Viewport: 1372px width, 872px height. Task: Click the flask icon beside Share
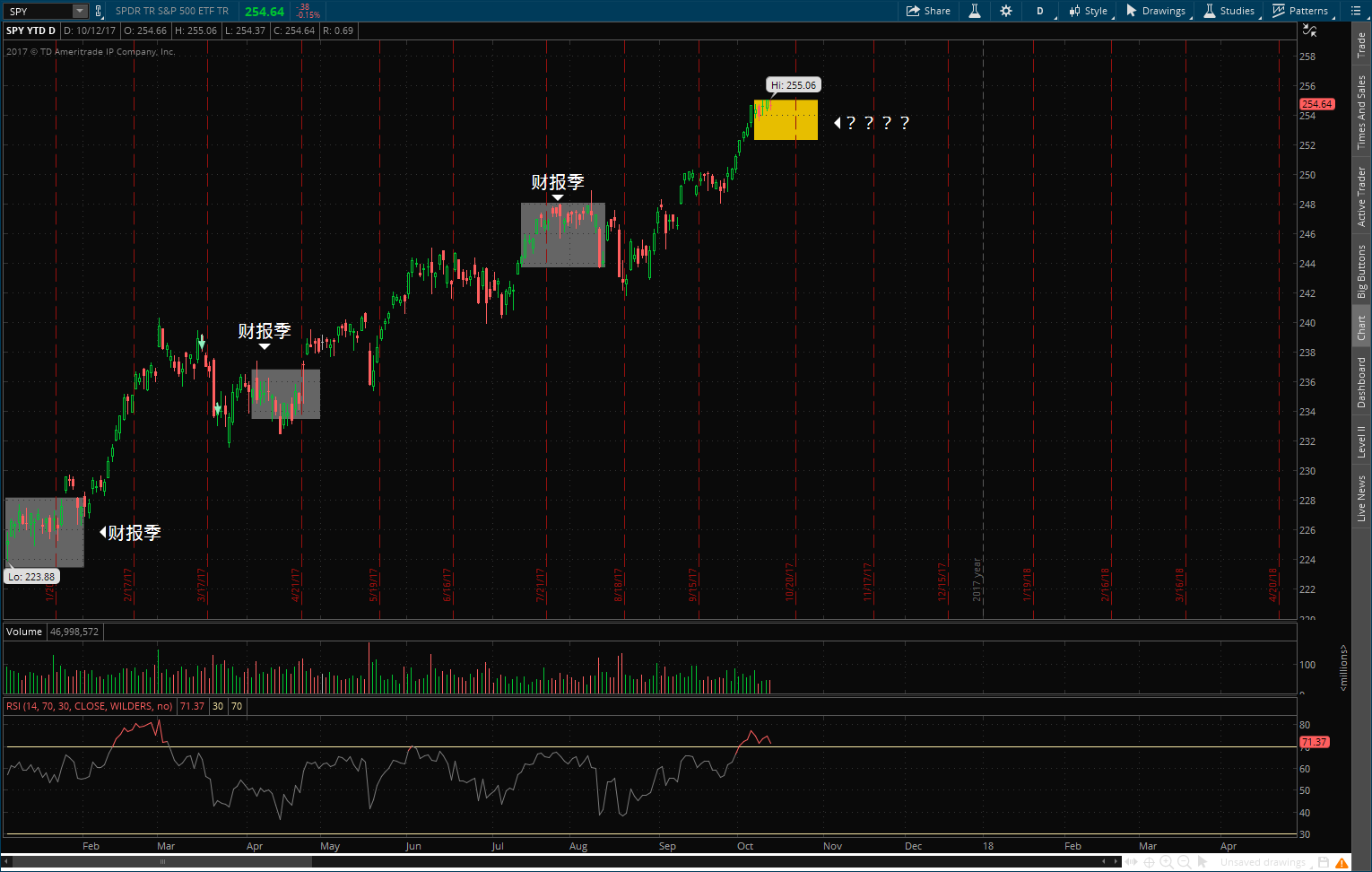tap(974, 11)
